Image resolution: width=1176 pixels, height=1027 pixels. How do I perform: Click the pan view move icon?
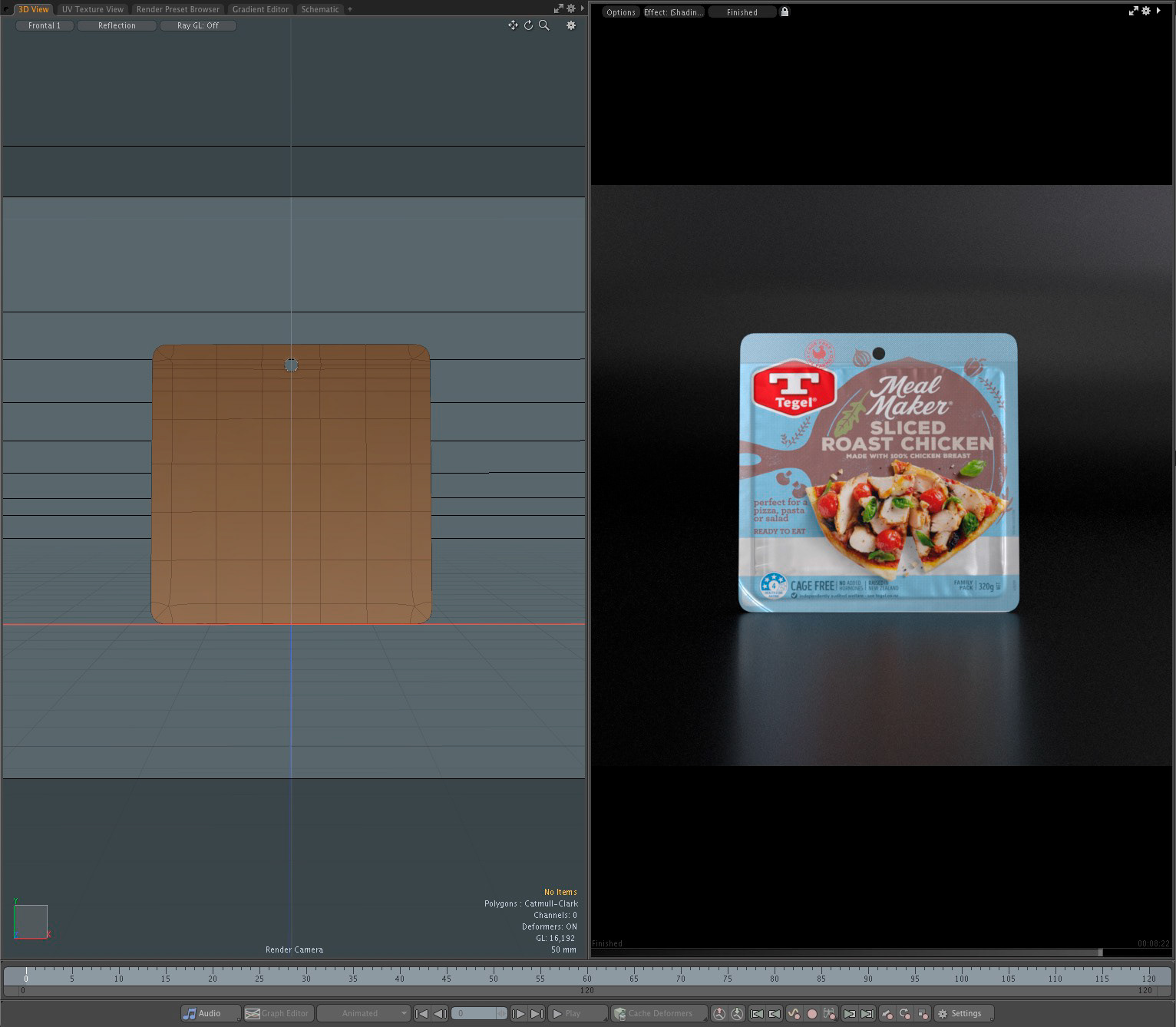tap(513, 25)
